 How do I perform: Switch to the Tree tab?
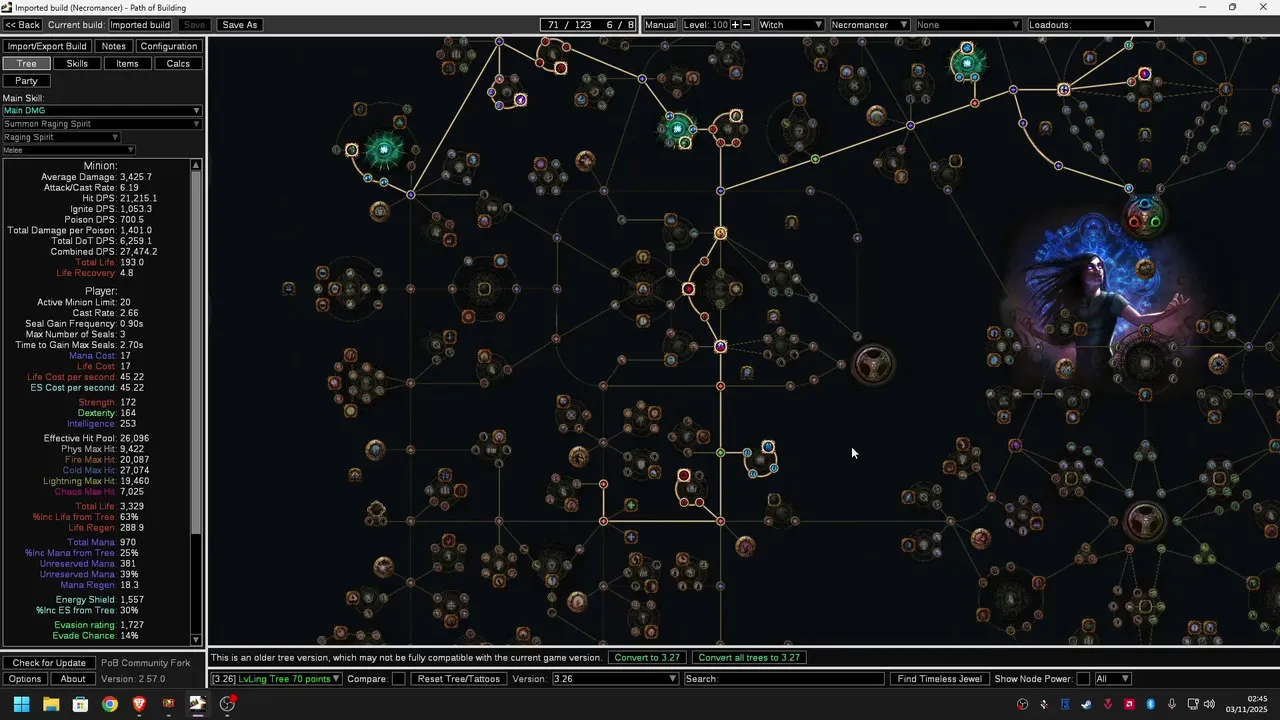click(x=27, y=63)
